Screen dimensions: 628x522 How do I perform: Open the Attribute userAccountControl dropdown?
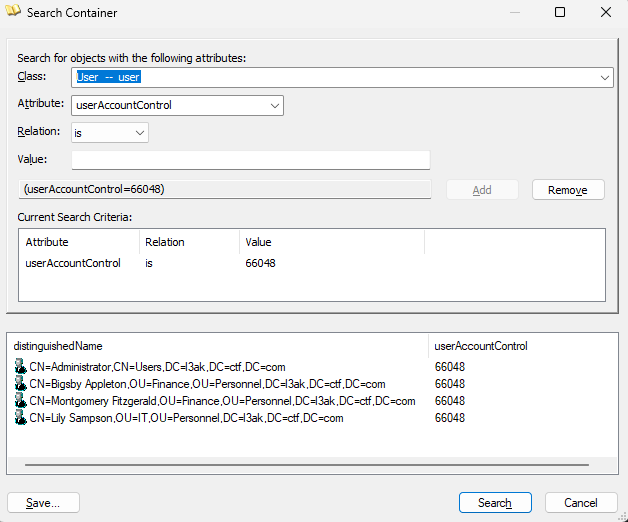coord(275,105)
